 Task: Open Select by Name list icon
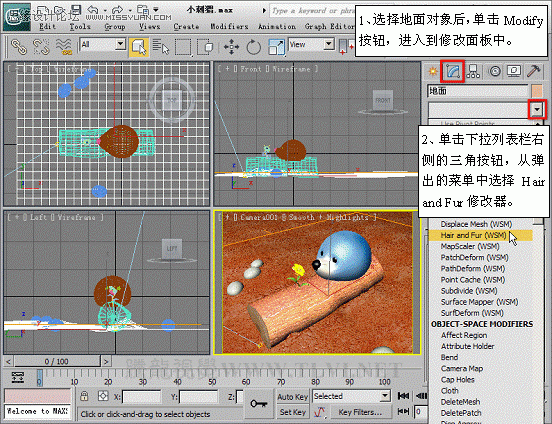pos(161,47)
